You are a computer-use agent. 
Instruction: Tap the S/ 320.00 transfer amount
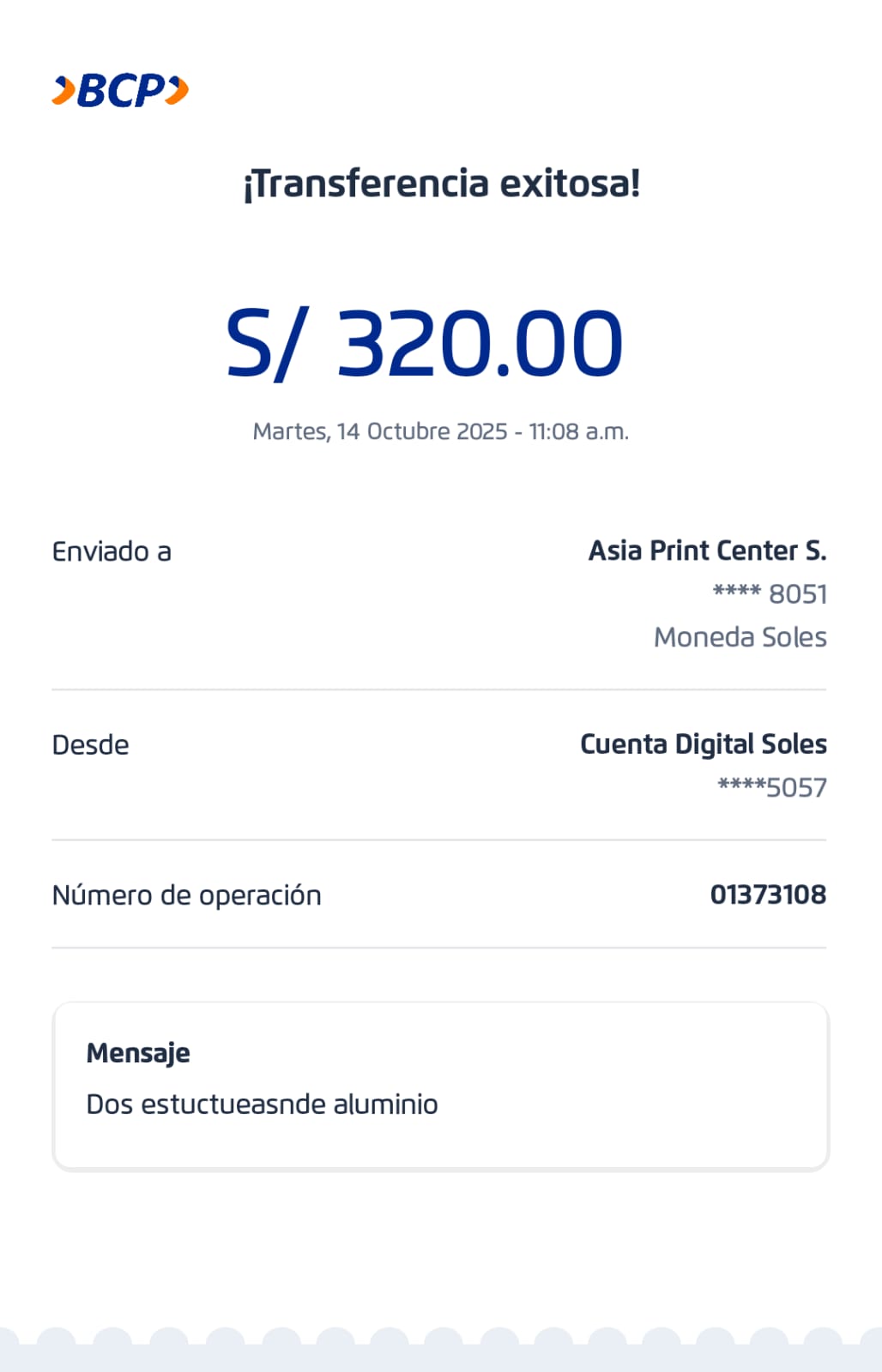pyautogui.click(x=424, y=344)
